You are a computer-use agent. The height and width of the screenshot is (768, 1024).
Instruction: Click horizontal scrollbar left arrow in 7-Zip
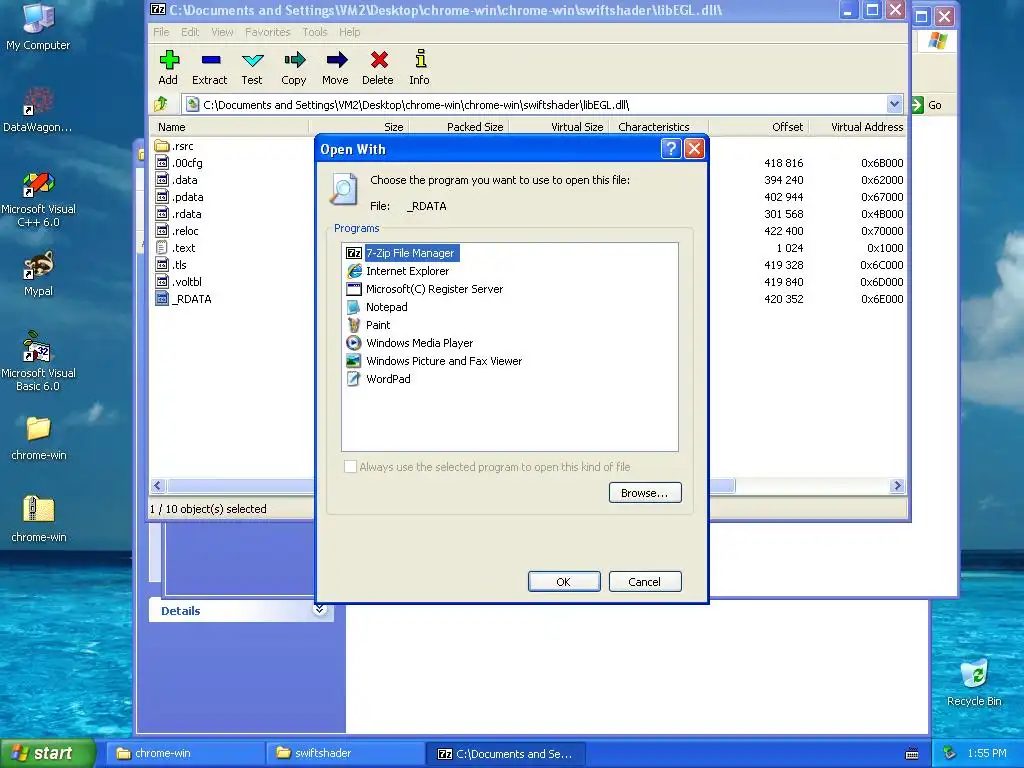click(157, 485)
